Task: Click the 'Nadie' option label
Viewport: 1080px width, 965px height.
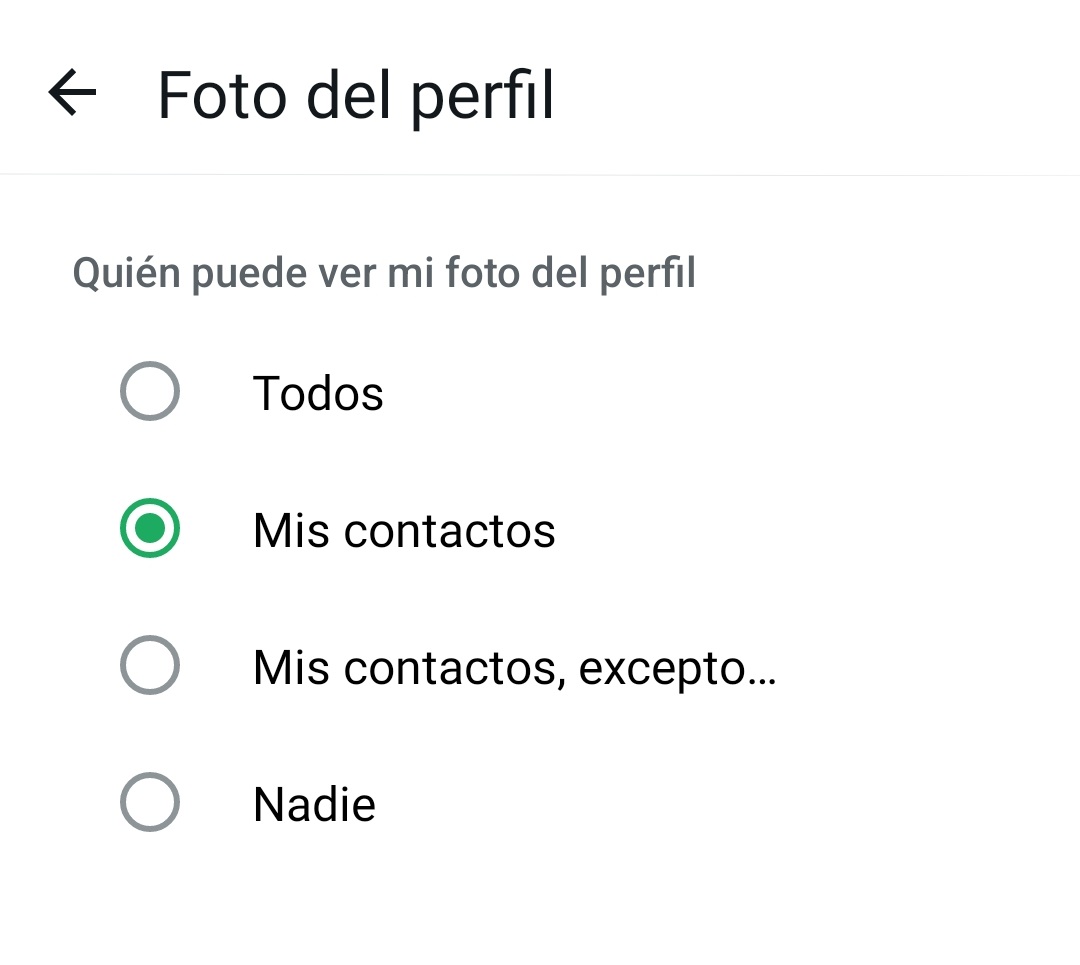Action: point(315,805)
